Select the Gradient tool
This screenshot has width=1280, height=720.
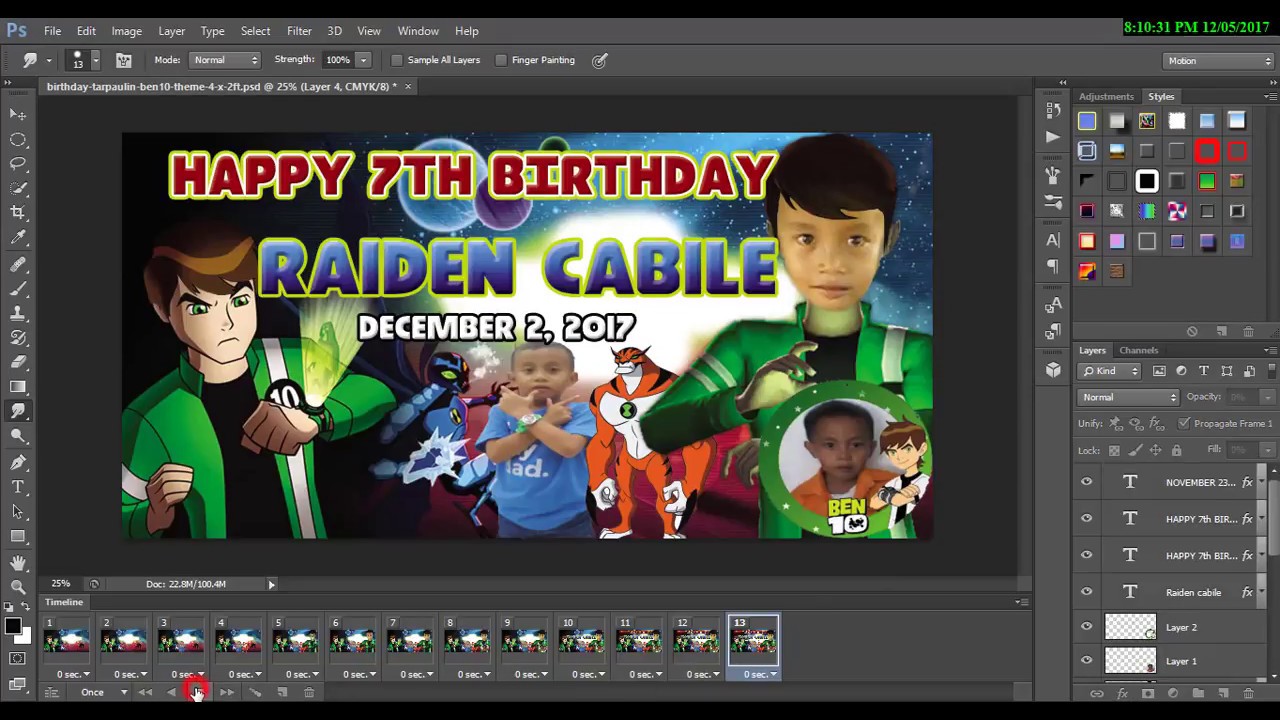[18, 386]
